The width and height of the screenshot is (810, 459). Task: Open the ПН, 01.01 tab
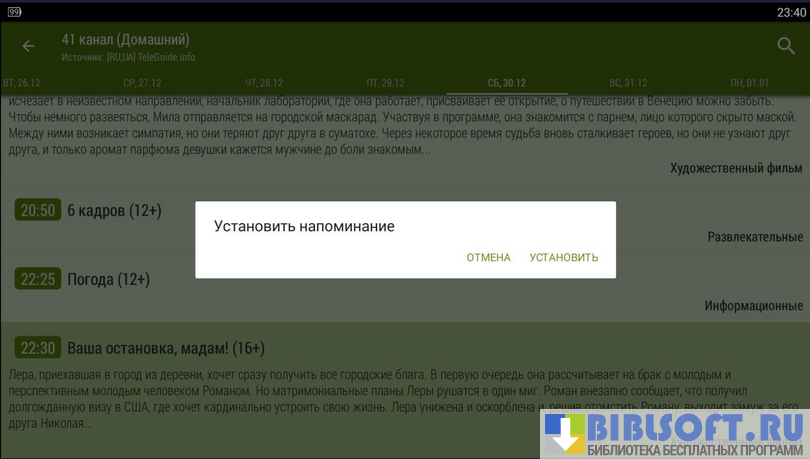click(x=749, y=83)
